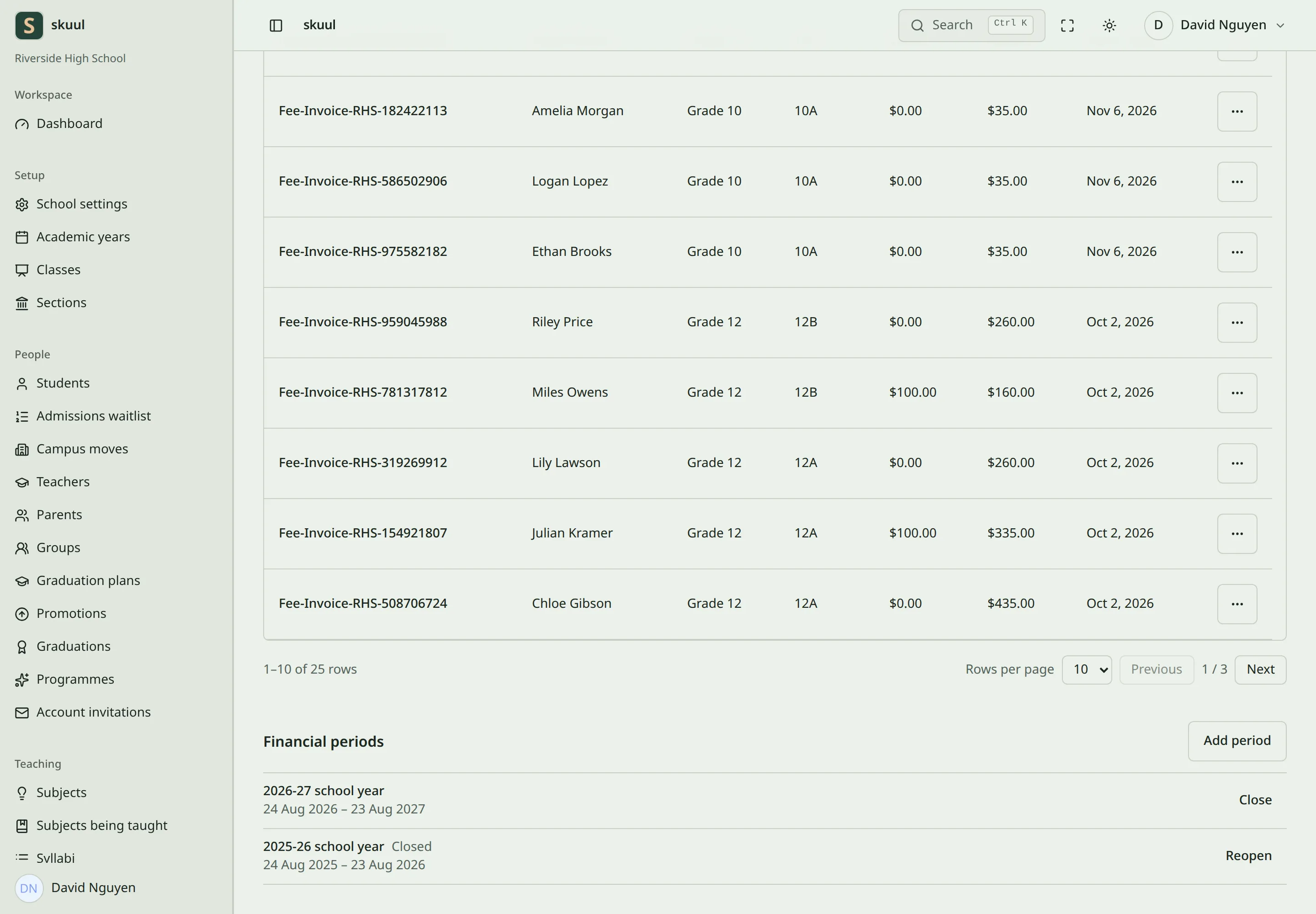The height and width of the screenshot is (914, 1316).
Task: Go to Teachers page
Action: coord(52,482)
